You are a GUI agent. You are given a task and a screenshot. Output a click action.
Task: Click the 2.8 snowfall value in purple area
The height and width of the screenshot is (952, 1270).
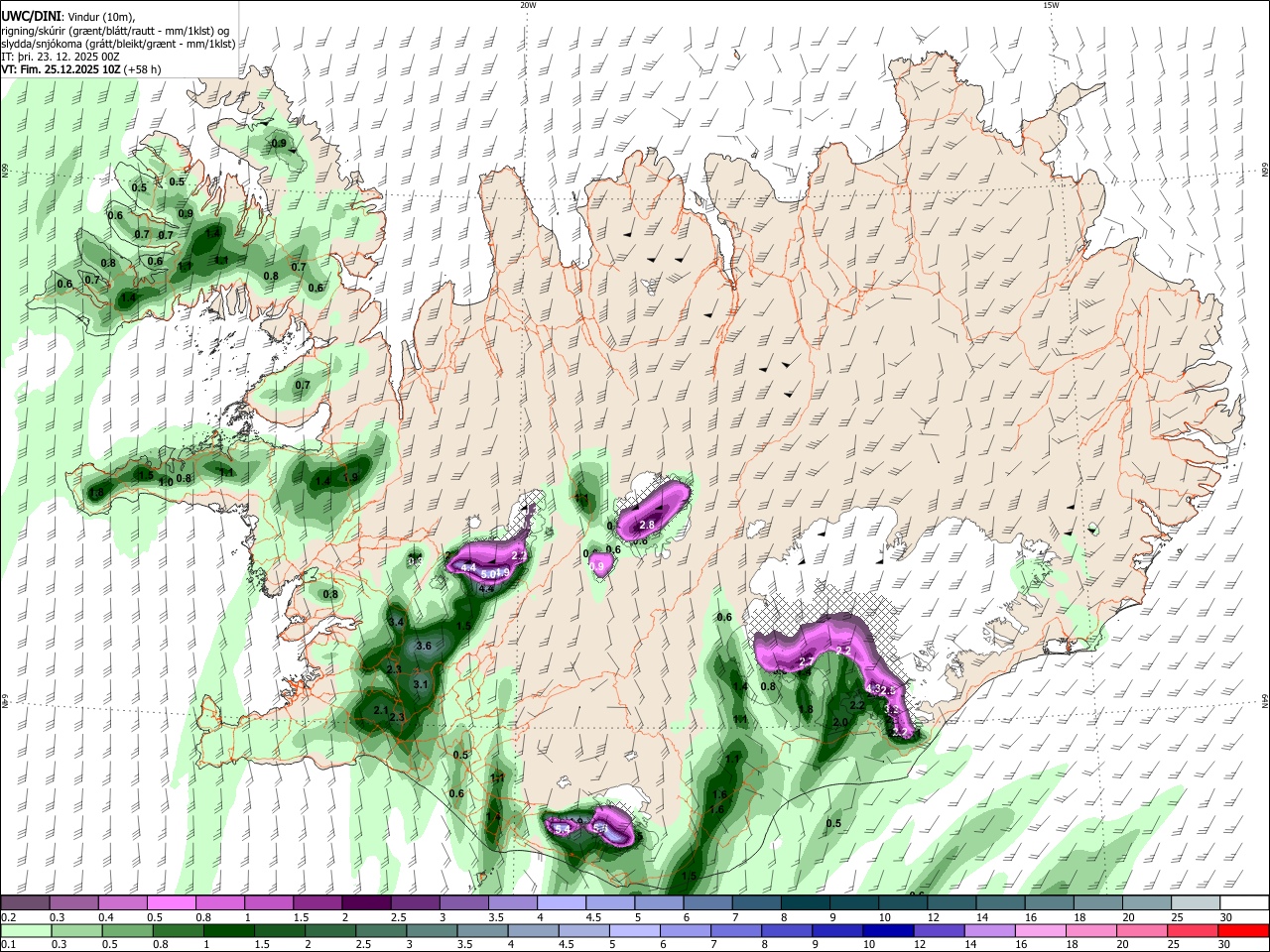[648, 524]
